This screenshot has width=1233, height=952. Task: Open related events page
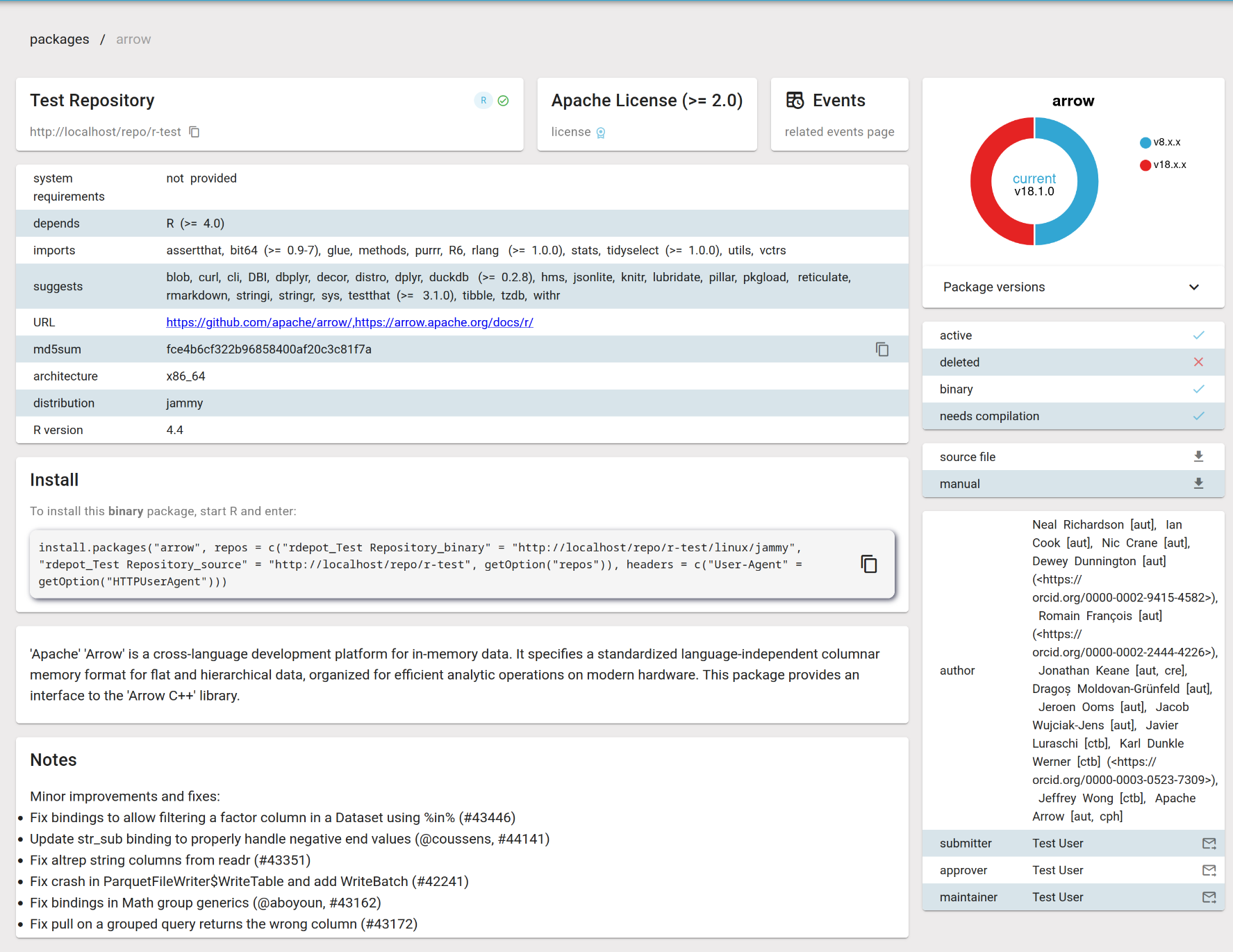click(x=839, y=132)
